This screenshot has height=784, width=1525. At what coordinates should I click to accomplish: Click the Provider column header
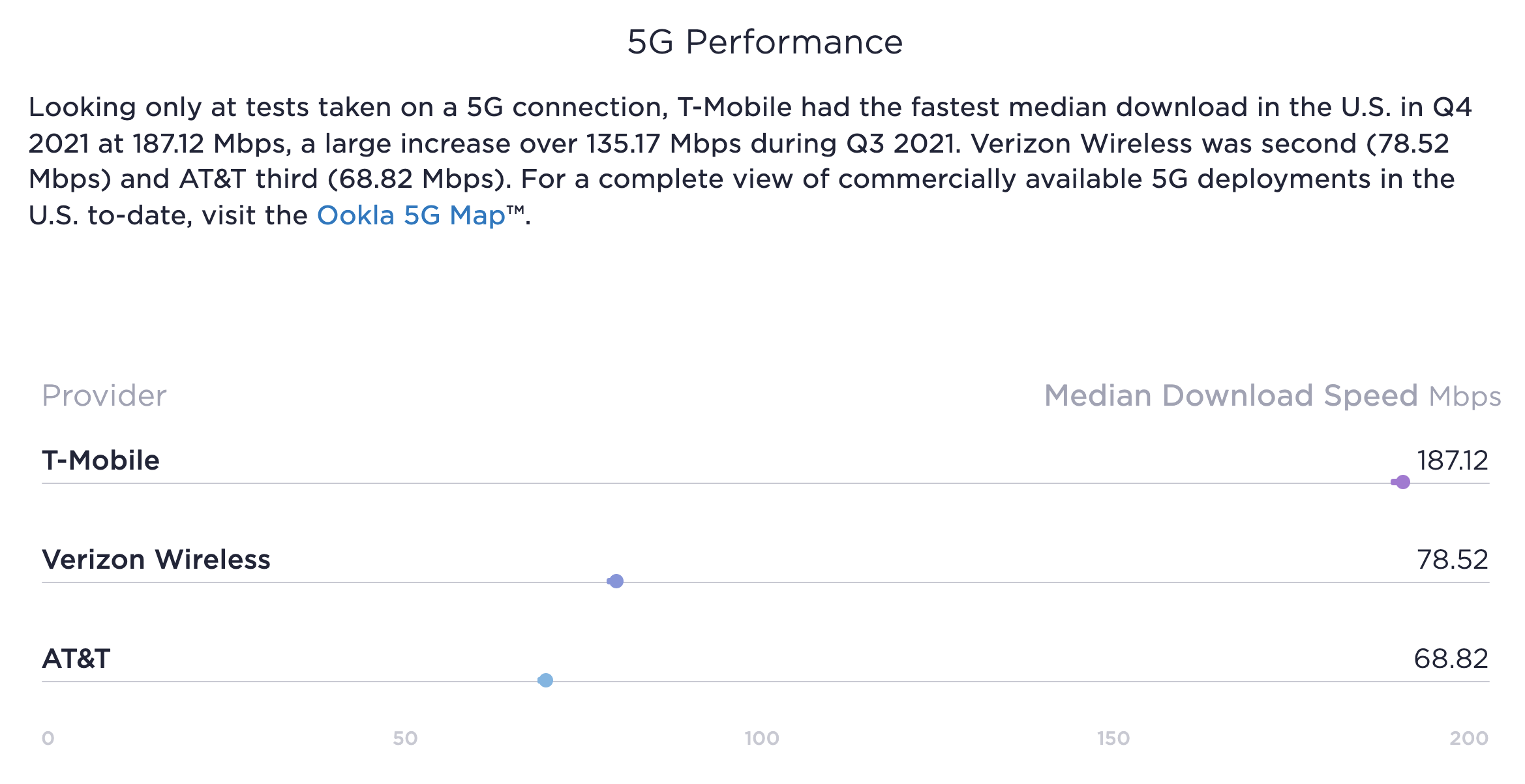(104, 395)
